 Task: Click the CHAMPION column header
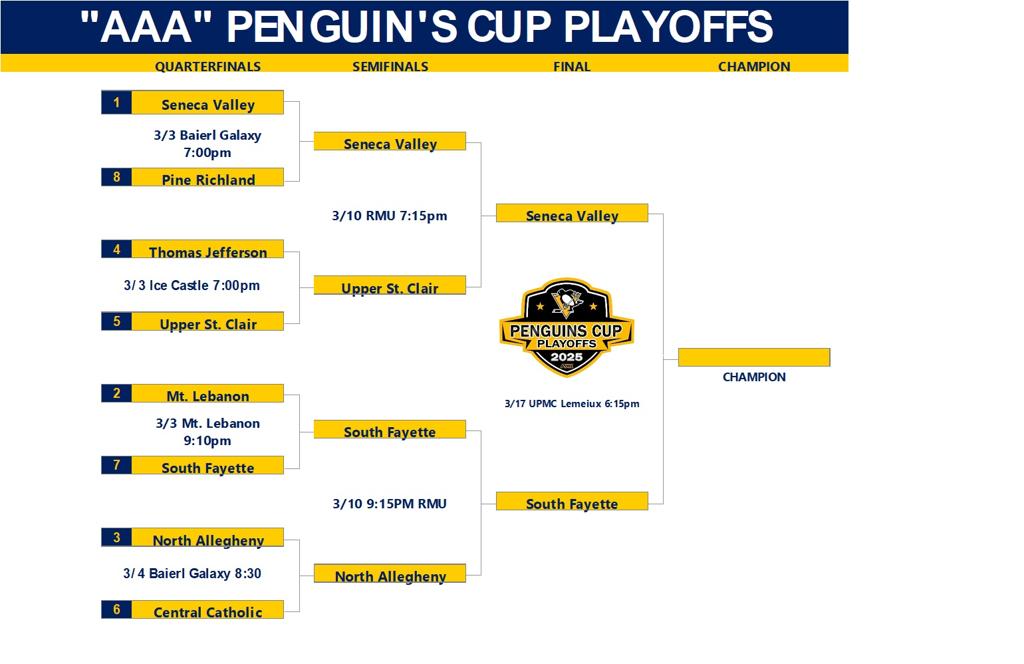(x=754, y=66)
